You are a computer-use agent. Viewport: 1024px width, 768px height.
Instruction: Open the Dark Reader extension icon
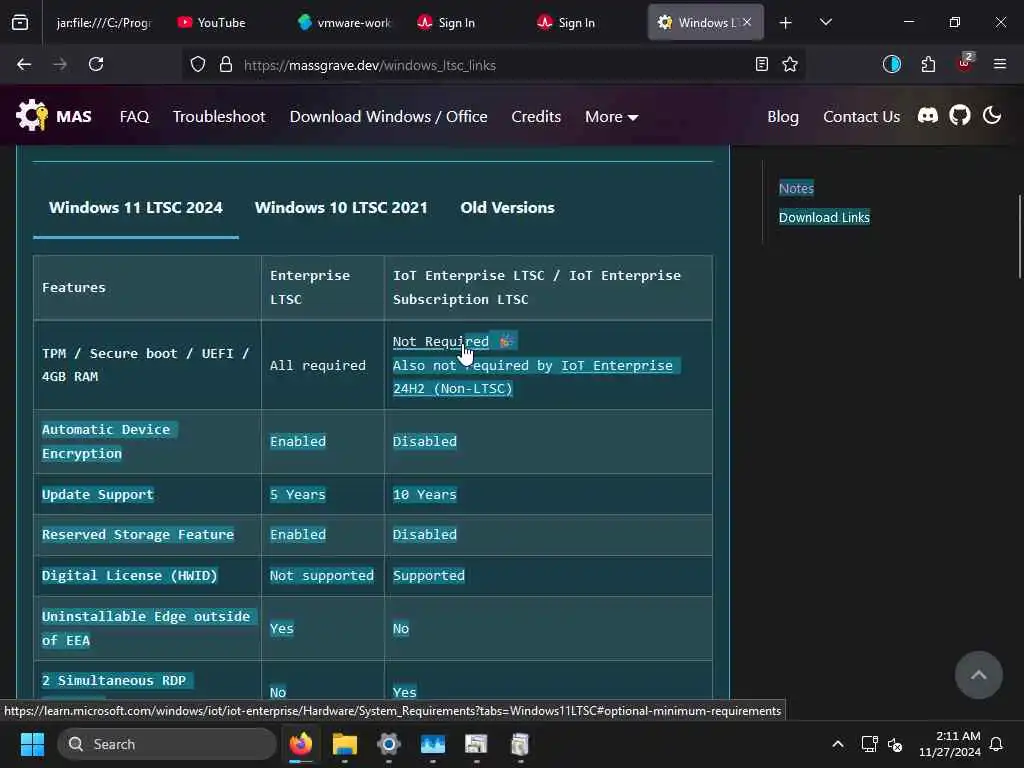coord(891,64)
